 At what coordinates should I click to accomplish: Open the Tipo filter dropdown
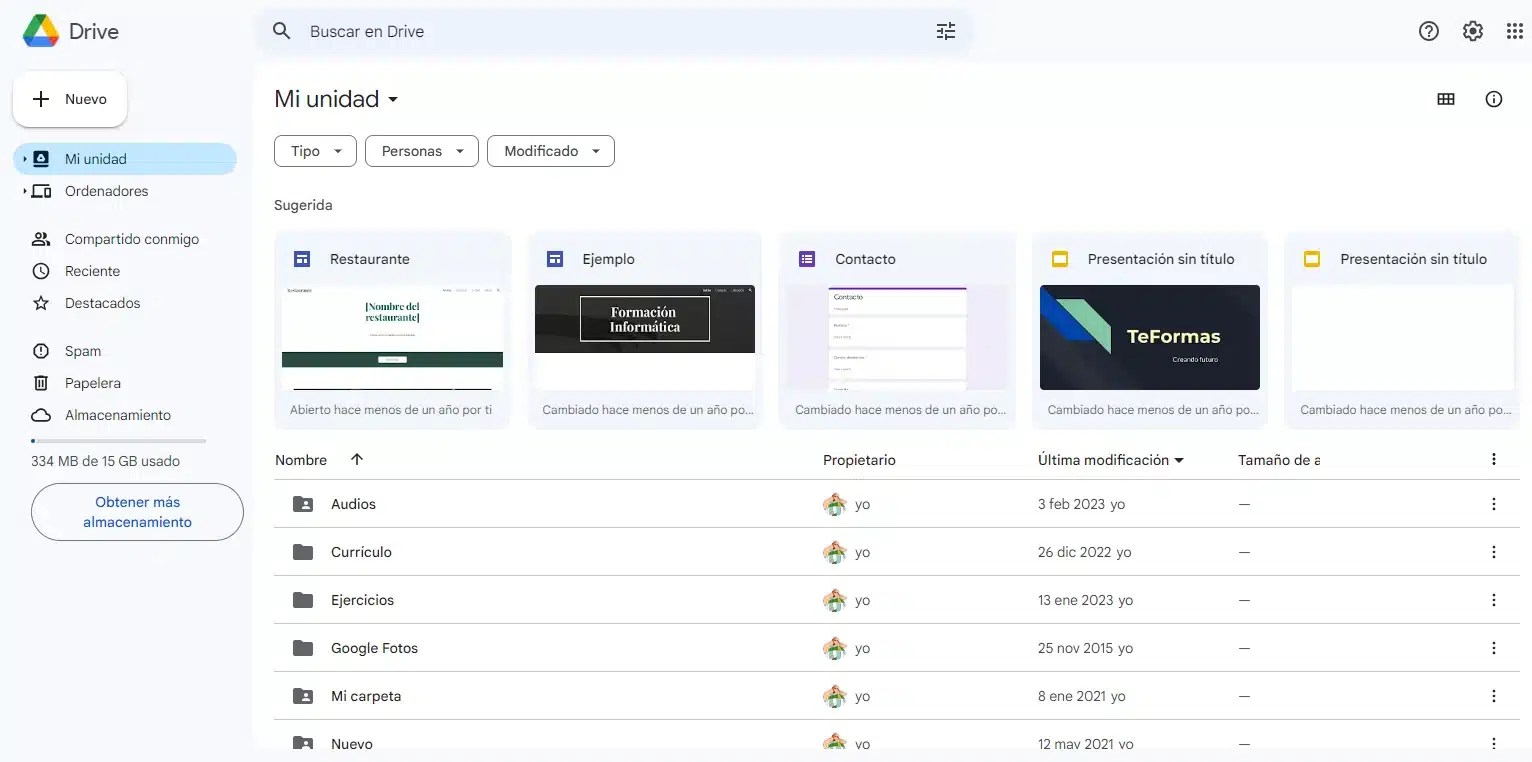pos(315,151)
